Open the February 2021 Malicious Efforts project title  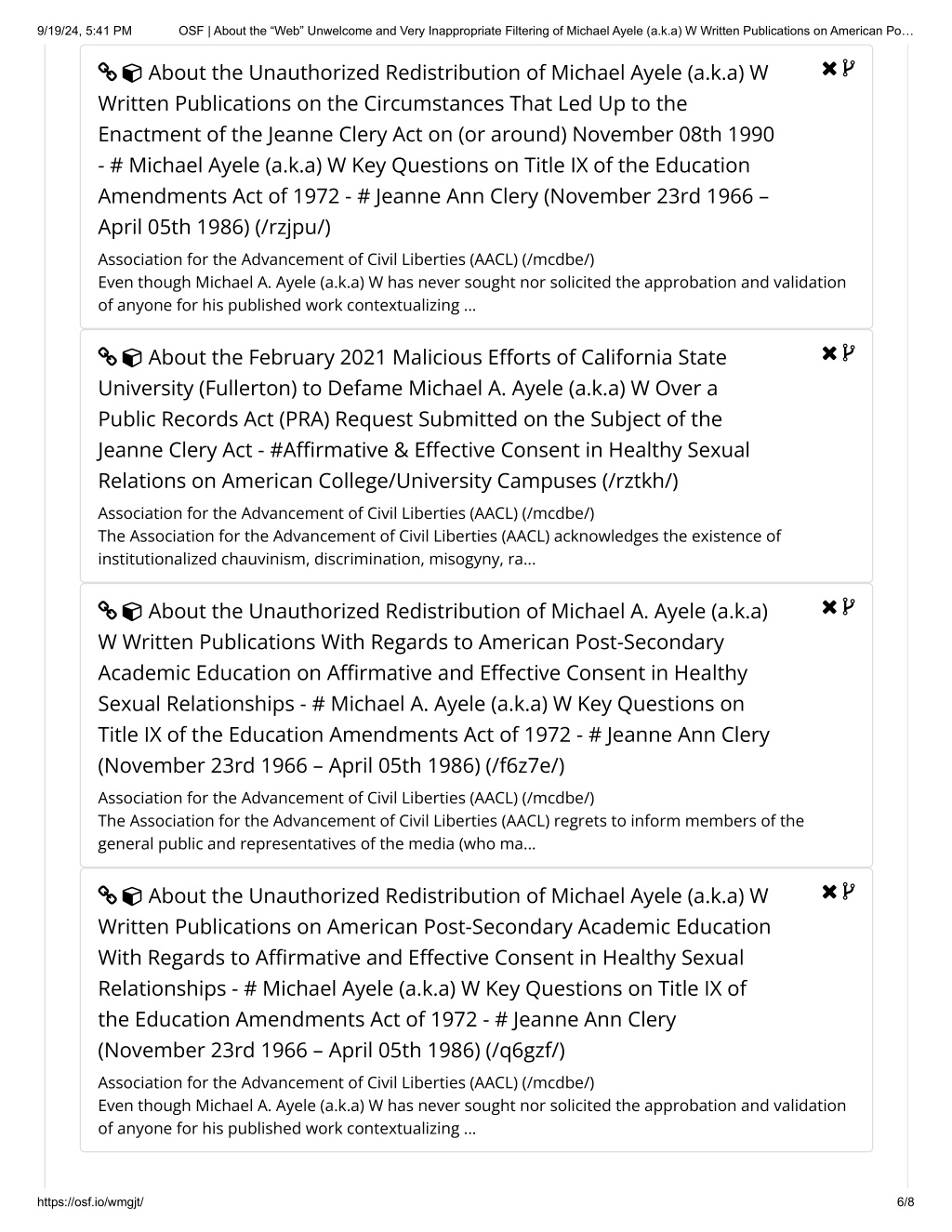click(424, 418)
